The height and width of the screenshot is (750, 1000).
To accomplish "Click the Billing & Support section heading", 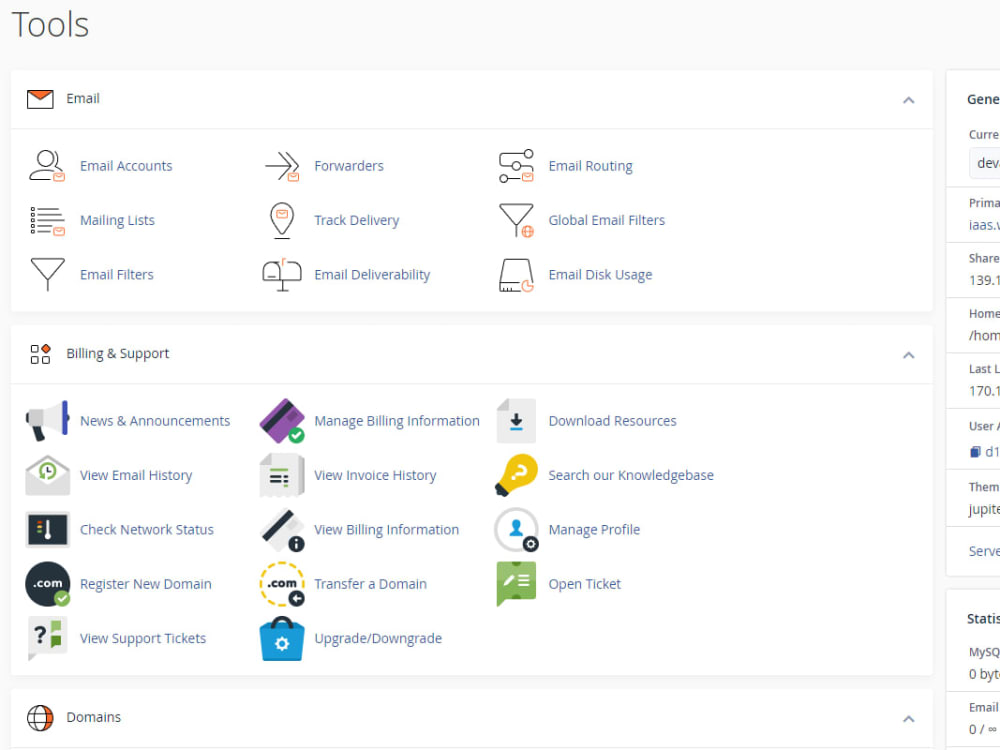I will (x=118, y=354).
